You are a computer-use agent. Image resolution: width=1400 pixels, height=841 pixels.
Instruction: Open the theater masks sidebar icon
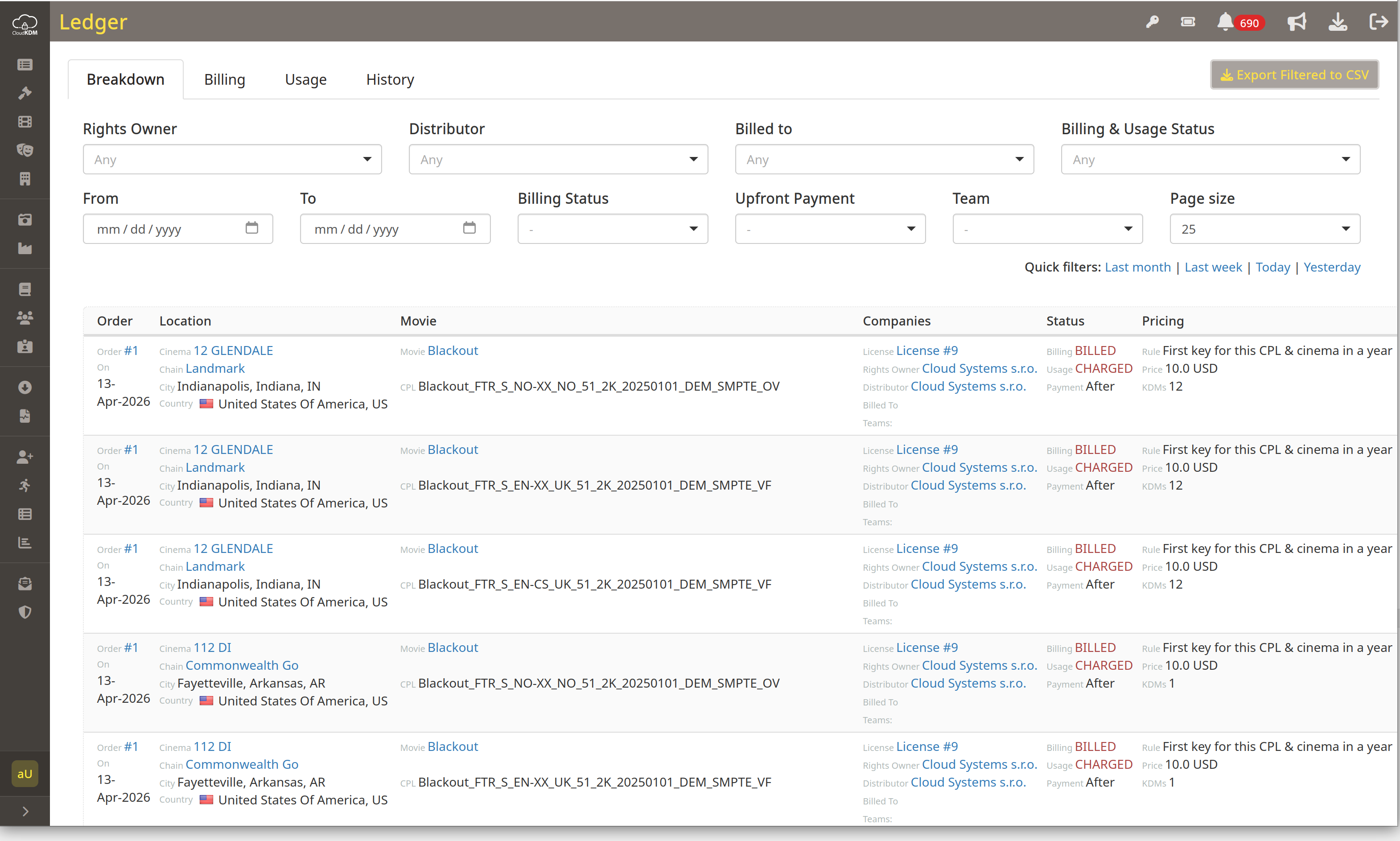[x=25, y=150]
